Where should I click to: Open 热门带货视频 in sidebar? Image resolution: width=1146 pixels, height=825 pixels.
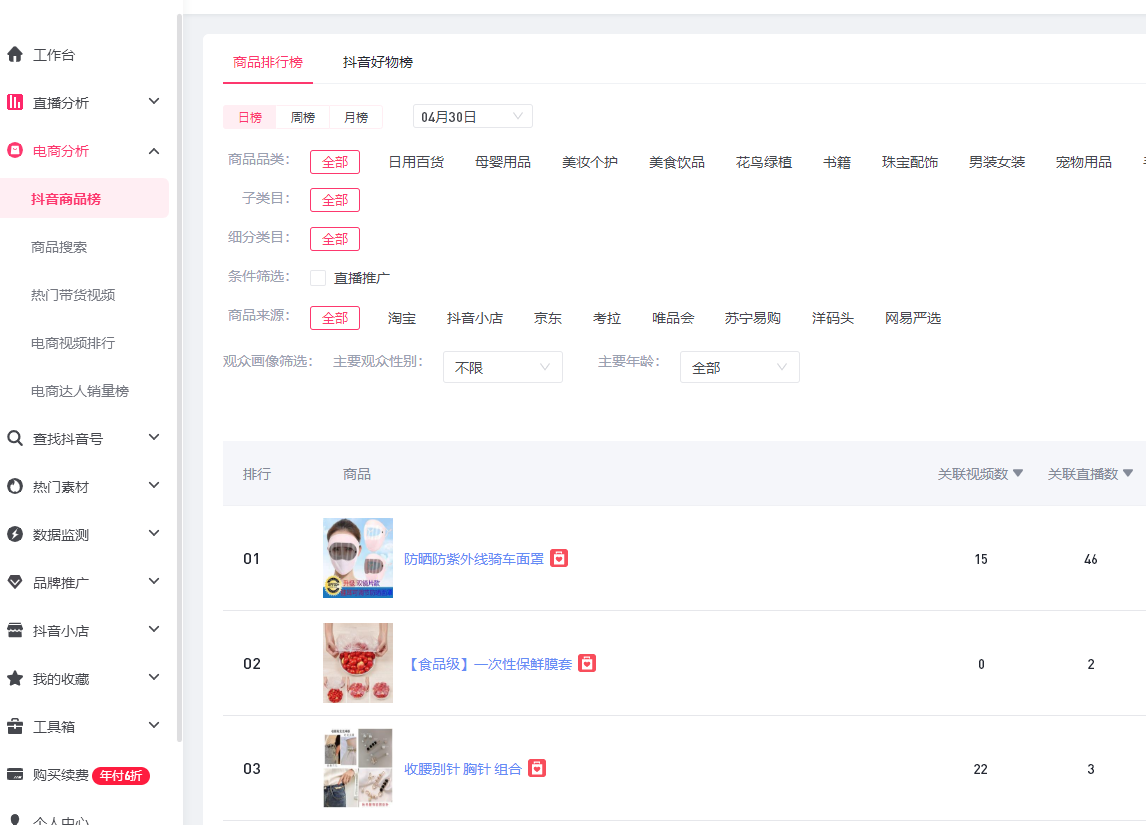73,294
